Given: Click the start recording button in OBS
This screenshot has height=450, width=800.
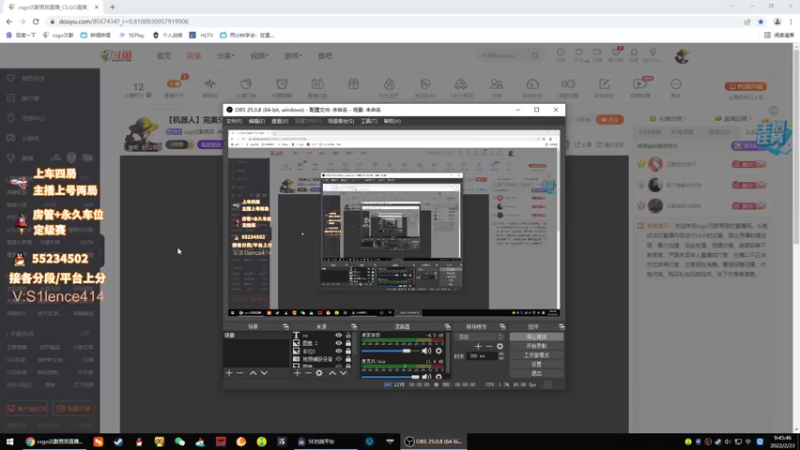Looking at the screenshot, I should tap(536, 346).
